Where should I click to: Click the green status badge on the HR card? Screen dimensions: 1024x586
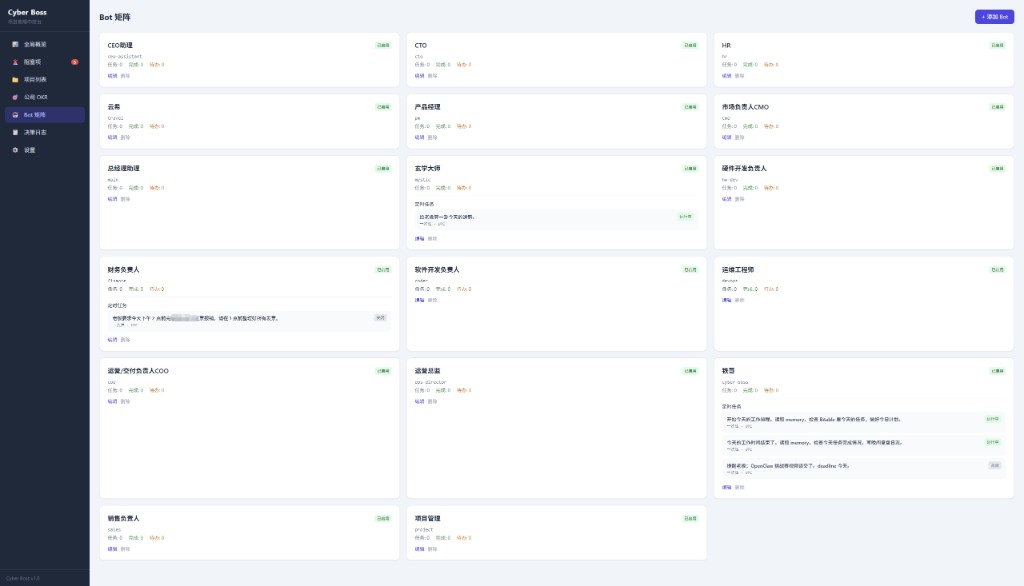pyautogui.click(x=997, y=45)
